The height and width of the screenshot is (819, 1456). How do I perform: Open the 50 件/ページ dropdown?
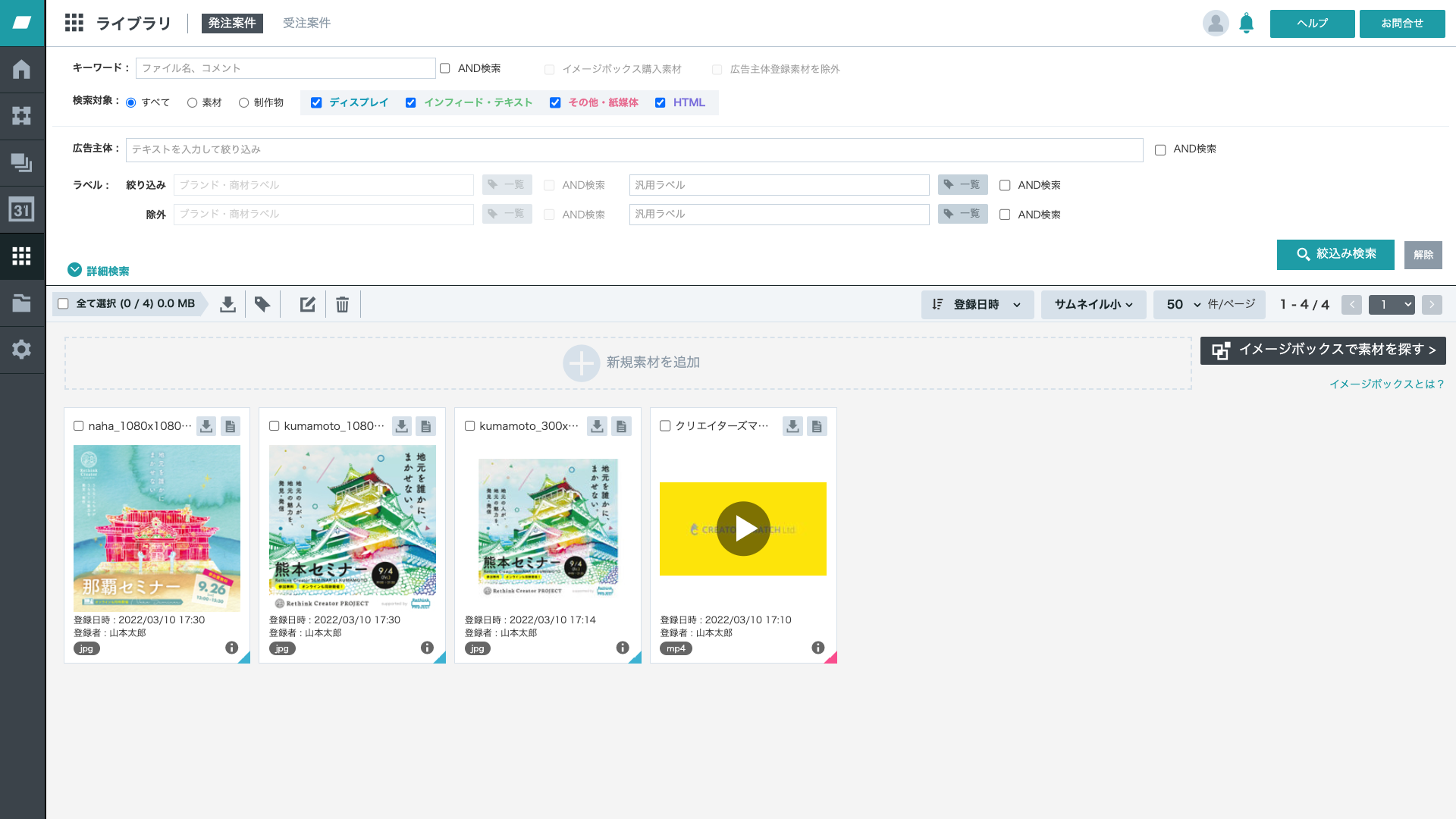coord(1210,304)
